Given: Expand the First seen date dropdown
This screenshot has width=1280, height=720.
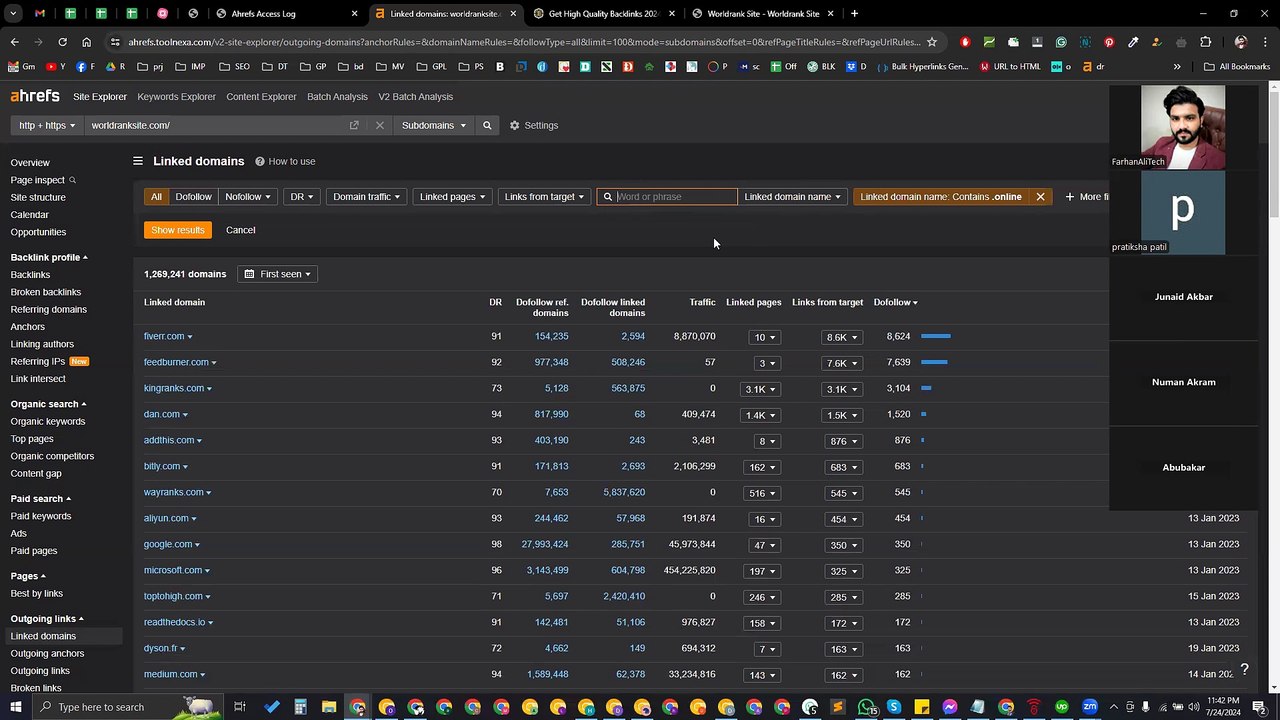Looking at the screenshot, I should coord(277,274).
